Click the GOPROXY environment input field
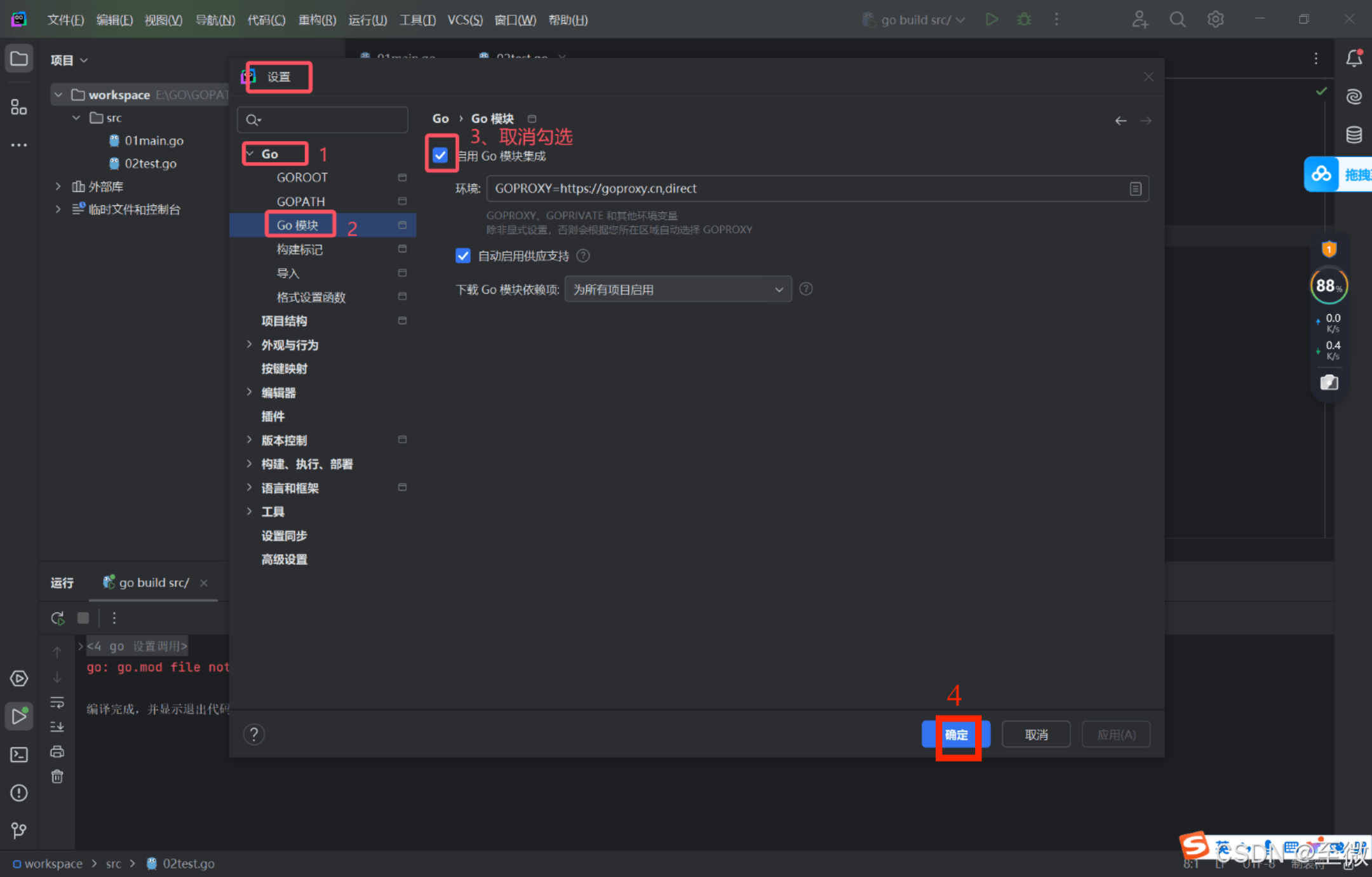The image size is (1372, 877). coord(807,189)
